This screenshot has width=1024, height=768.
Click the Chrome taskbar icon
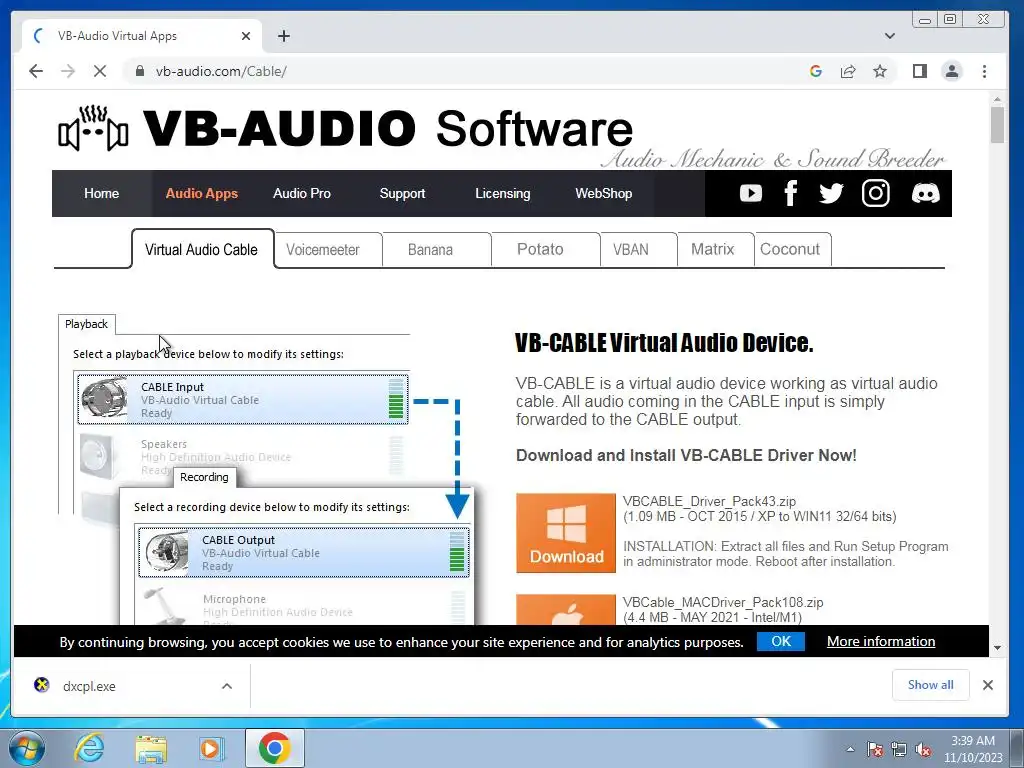click(274, 748)
